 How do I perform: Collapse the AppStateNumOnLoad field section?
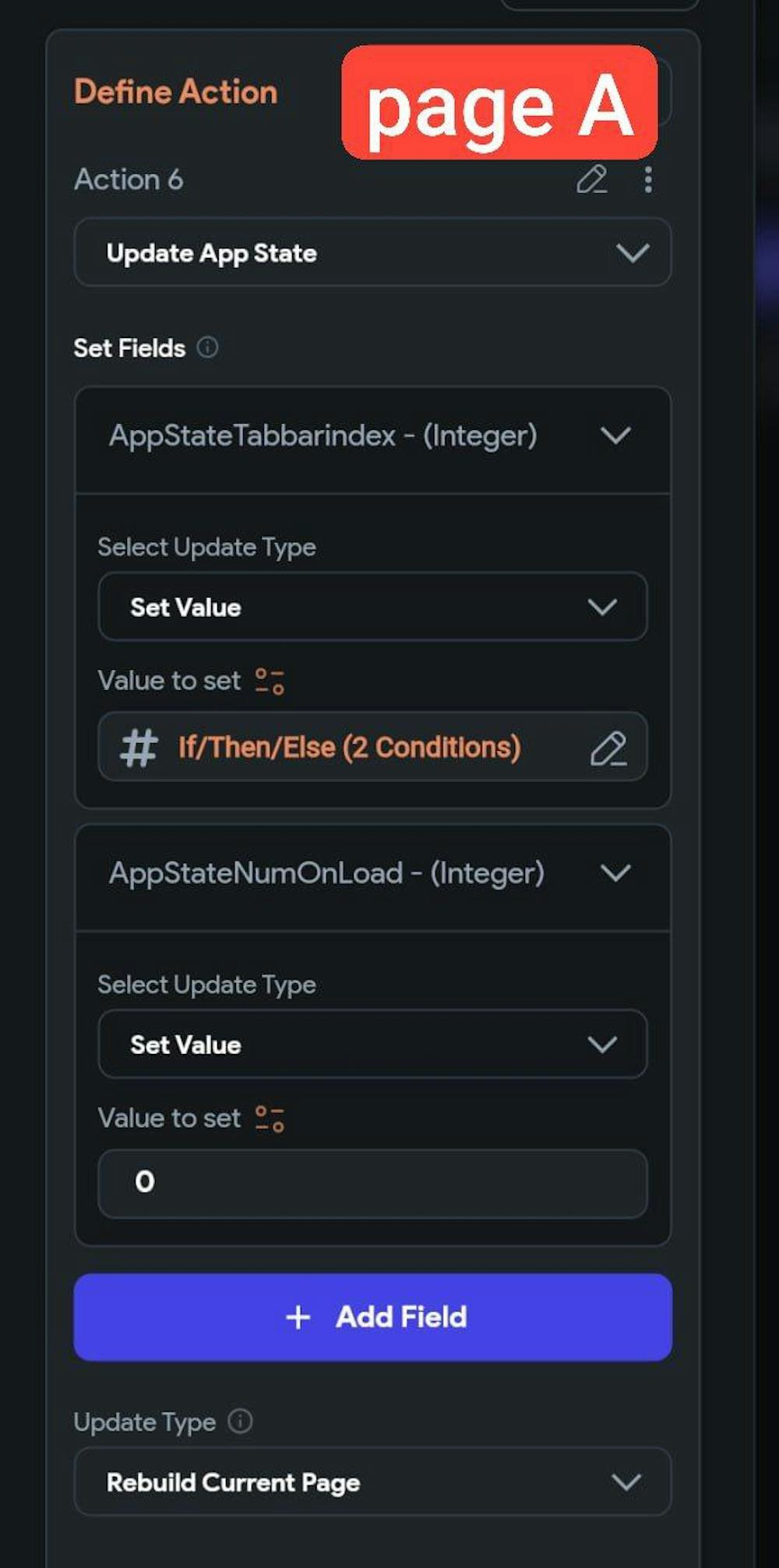coord(615,873)
